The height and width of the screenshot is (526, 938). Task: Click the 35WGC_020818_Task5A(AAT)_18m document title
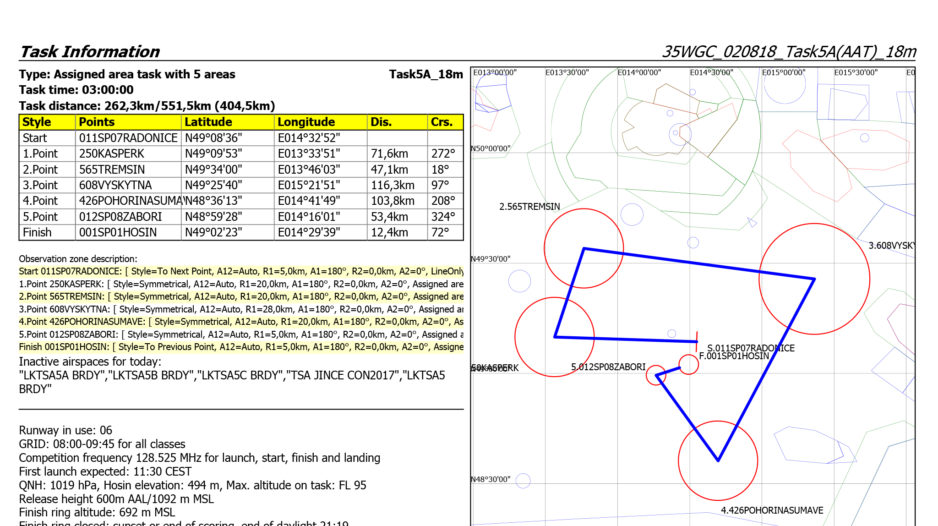788,52
